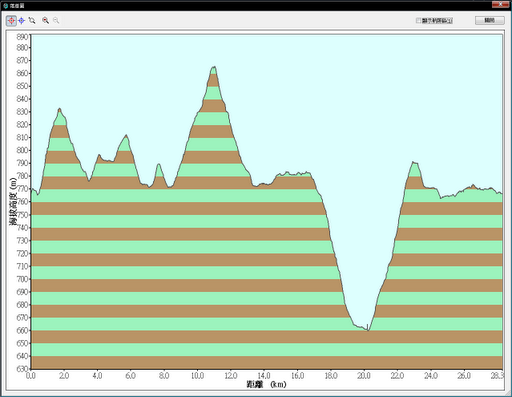Click the 770 label on the elevation axis
This screenshot has height=397, width=512.
[x=22, y=189]
